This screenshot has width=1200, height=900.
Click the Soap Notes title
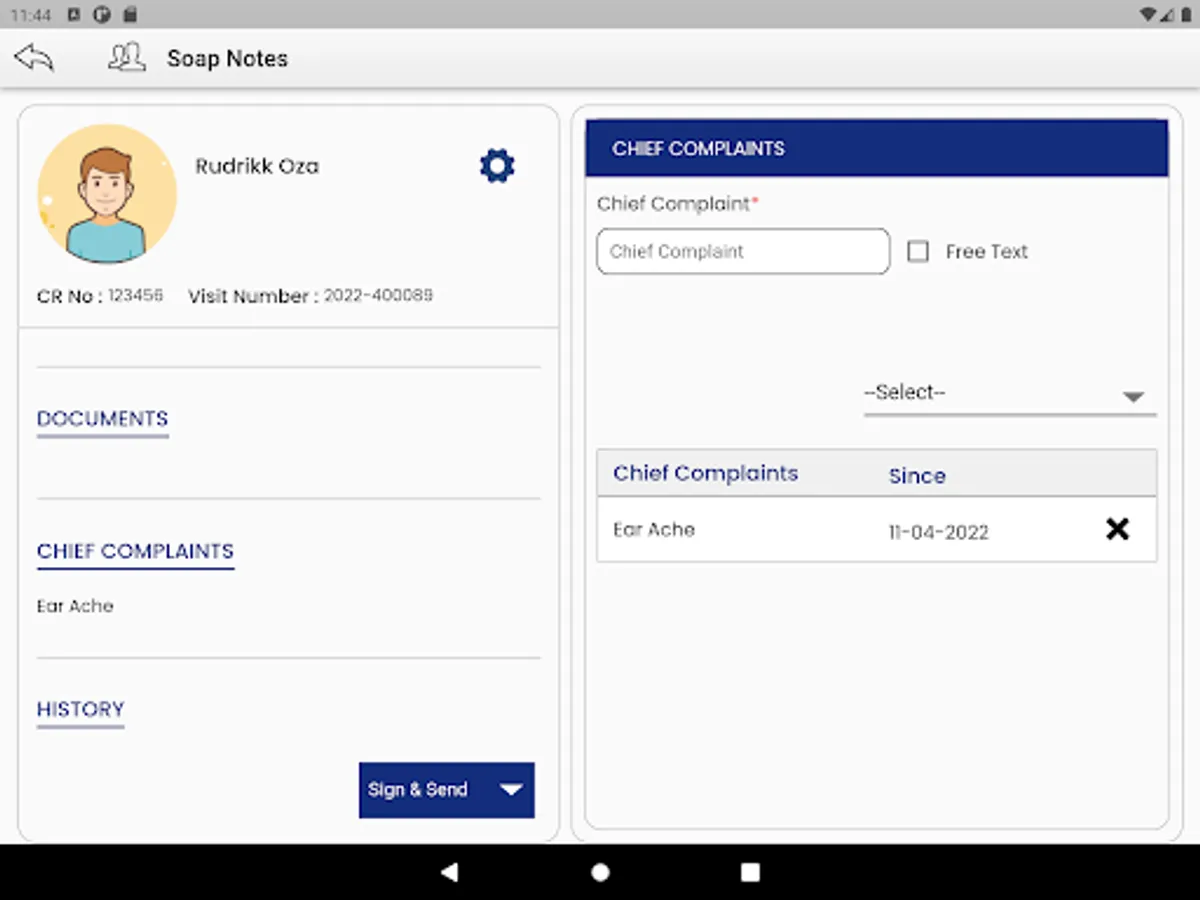[x=227, y=59]
